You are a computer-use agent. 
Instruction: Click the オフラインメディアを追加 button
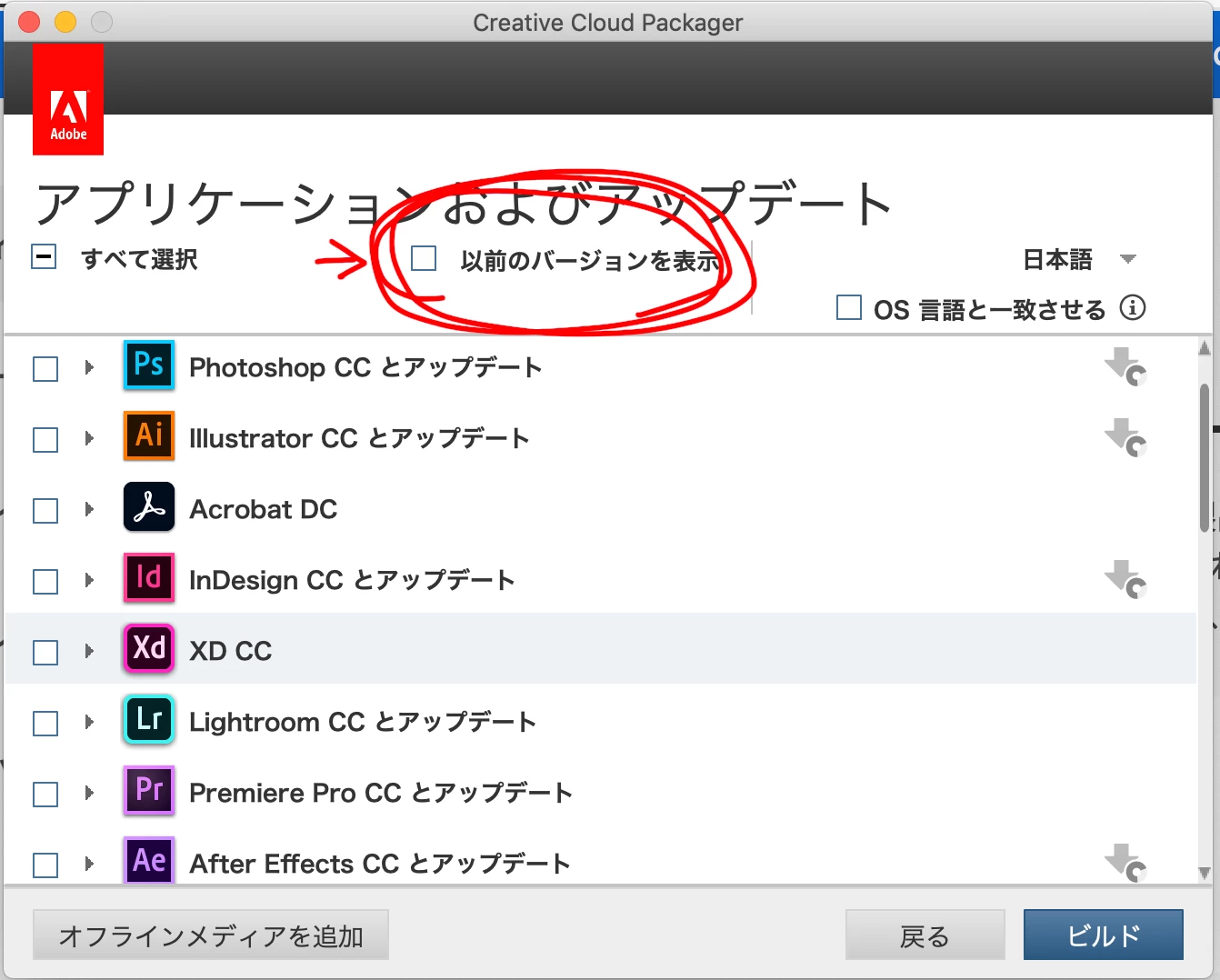point(211,935)
